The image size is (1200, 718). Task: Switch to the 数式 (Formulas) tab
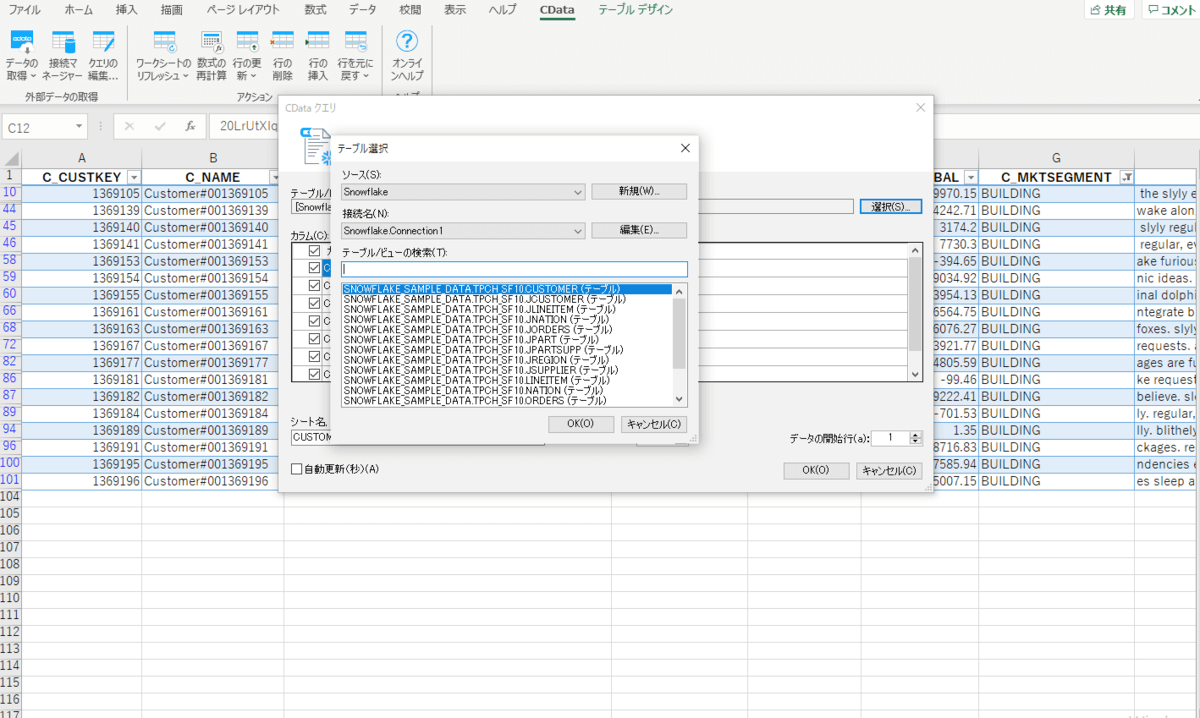click(316, 10)
